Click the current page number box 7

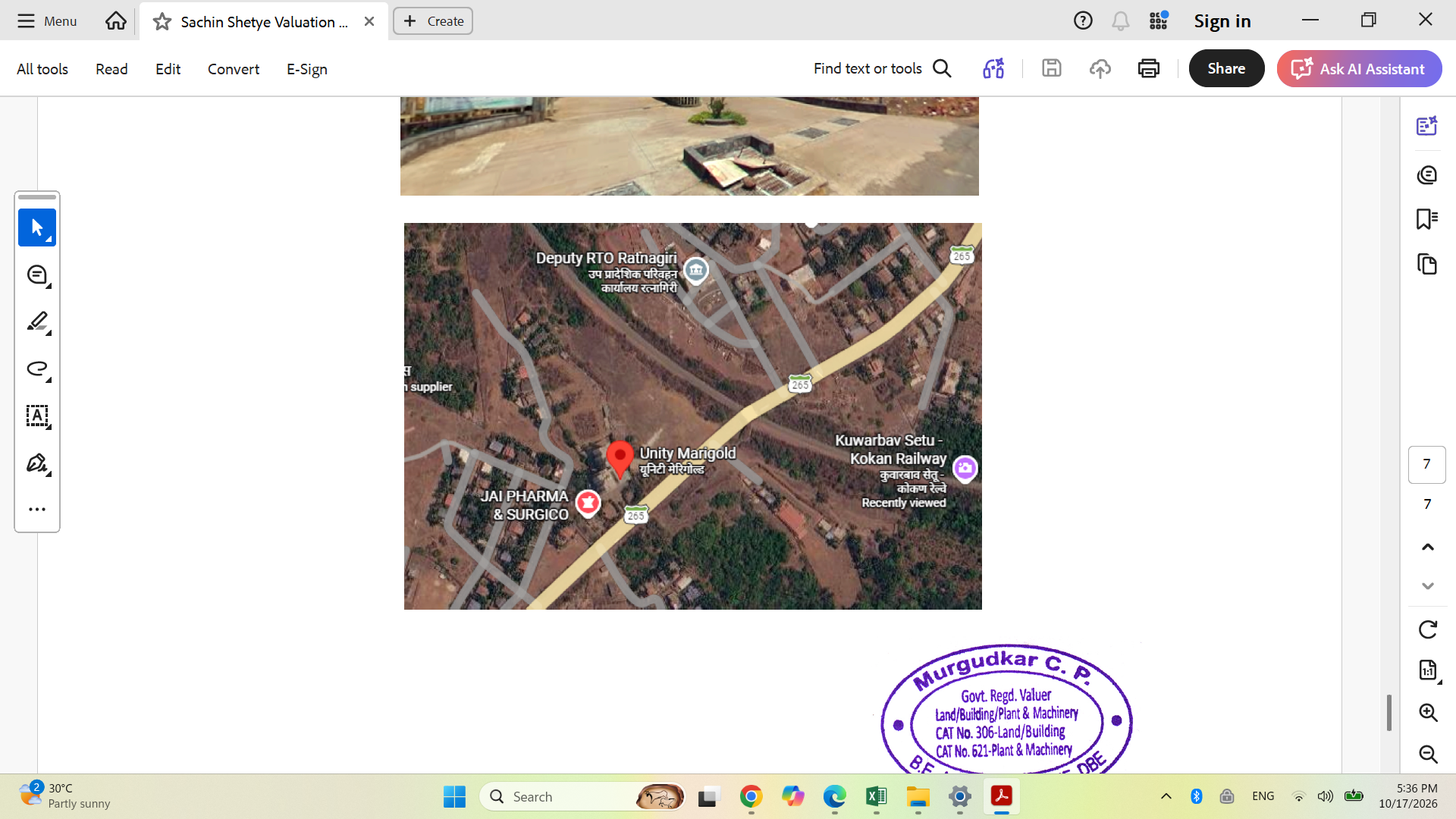[x=1426, y=464]
